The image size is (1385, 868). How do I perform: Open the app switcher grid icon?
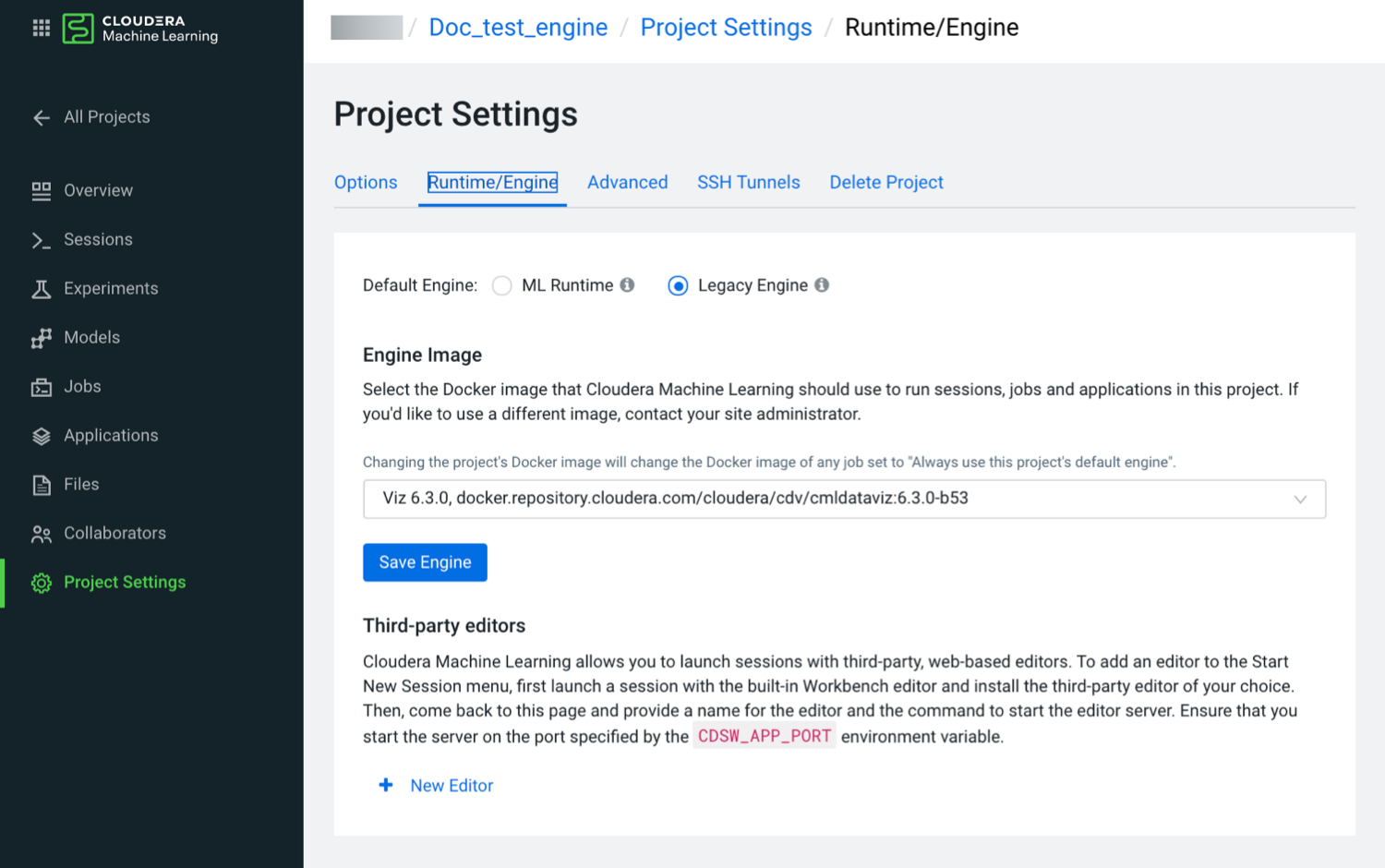pyautogui.click(x=42, y=28)
